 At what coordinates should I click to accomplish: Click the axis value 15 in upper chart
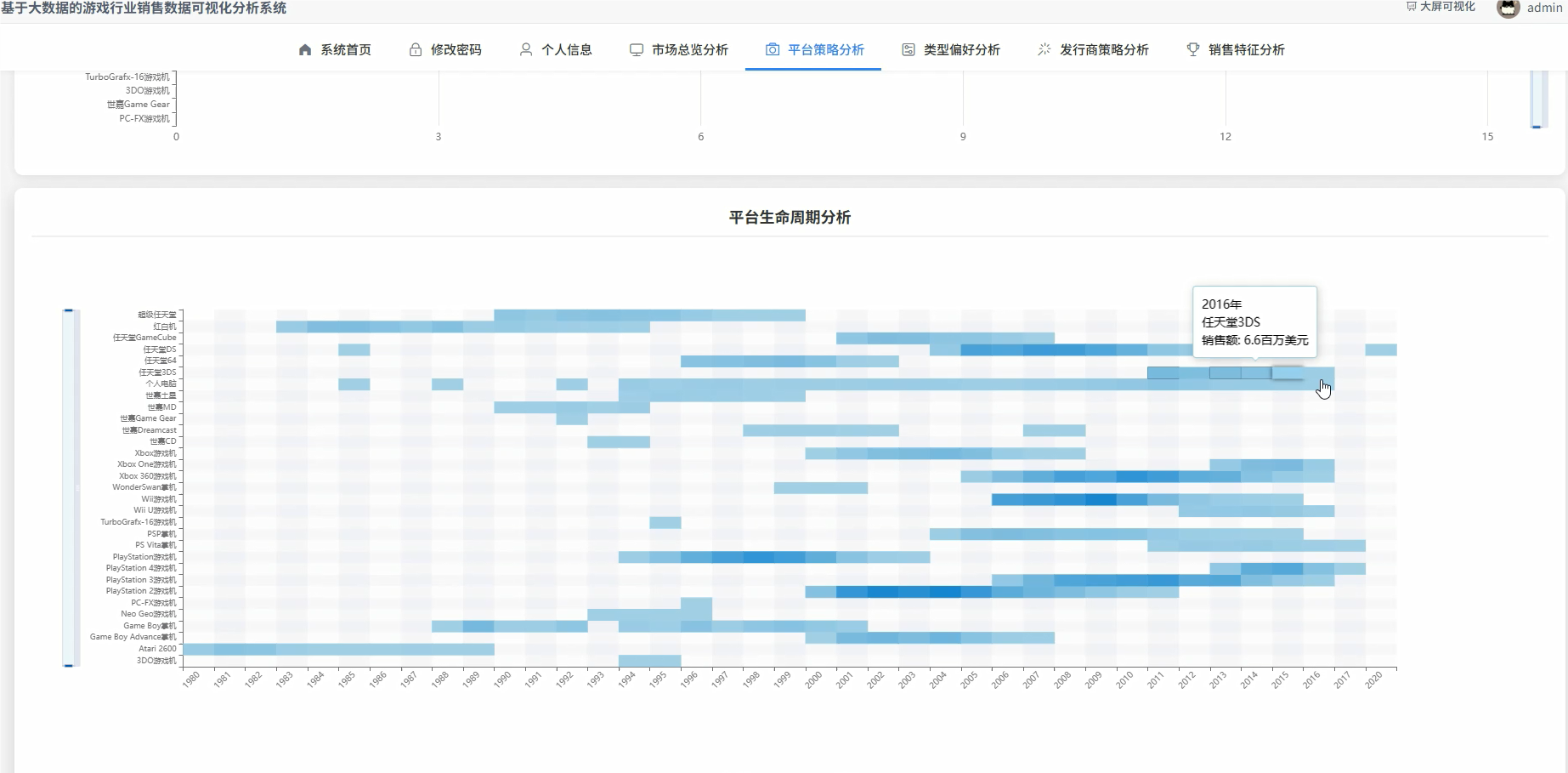[x=1487, y=136]
